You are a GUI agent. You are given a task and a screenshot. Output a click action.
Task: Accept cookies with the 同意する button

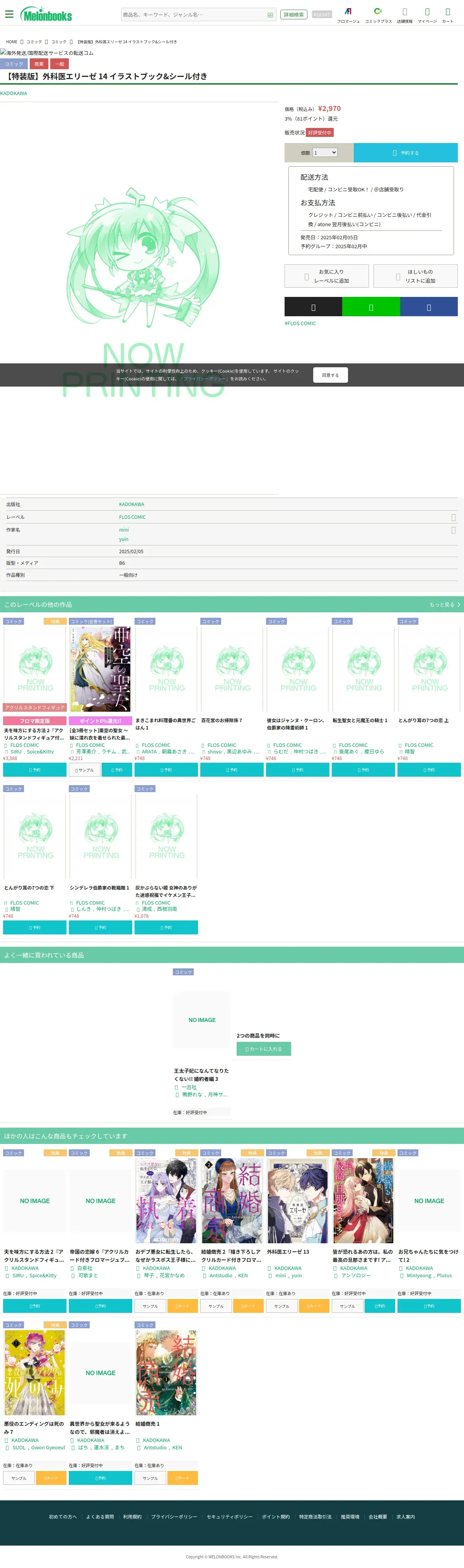(331, 375)
